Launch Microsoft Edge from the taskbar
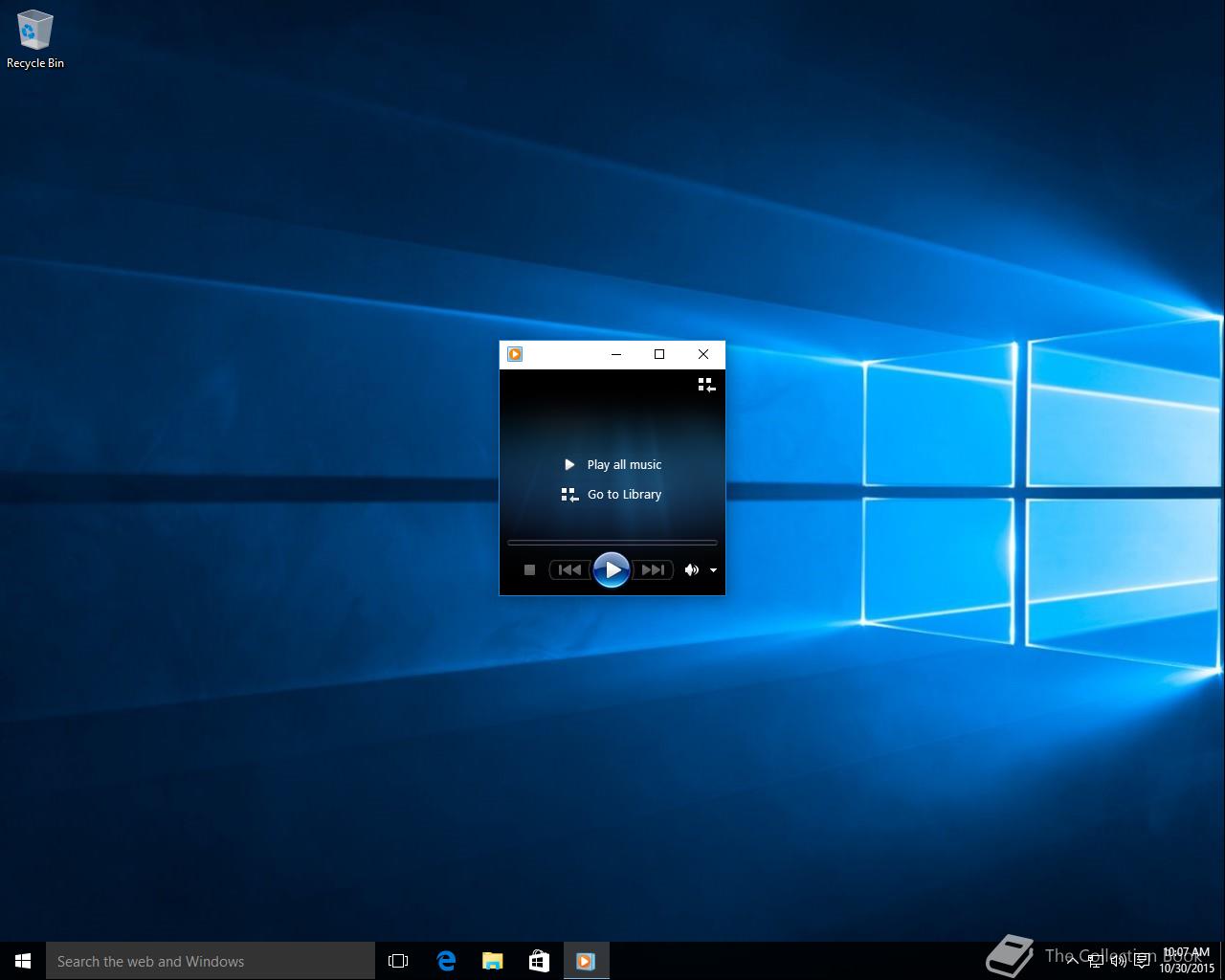Image resolution: width=1225 pixels, height=980 pixels. pyautogui.click(x=446, y=961)
